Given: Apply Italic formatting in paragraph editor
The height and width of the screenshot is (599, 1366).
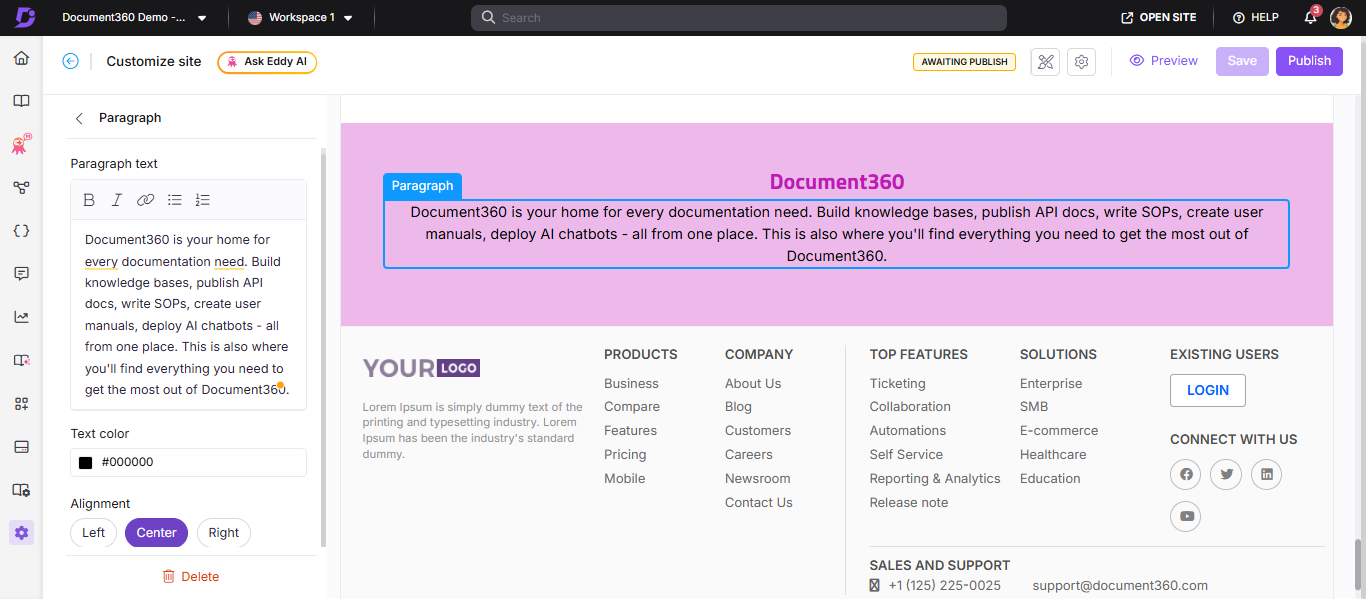Looking at the screenshot, I should 117,200.
